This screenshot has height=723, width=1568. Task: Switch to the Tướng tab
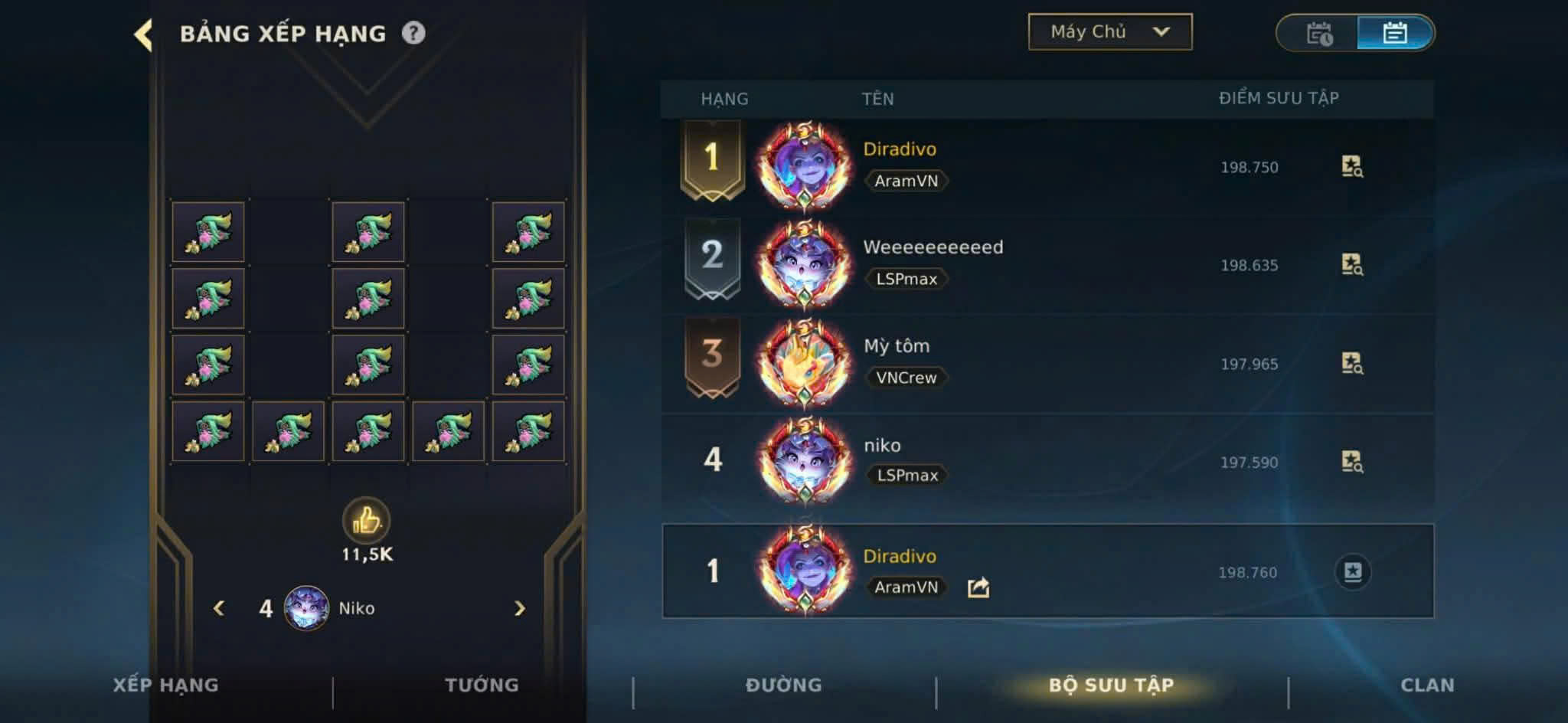pos(482,685)
